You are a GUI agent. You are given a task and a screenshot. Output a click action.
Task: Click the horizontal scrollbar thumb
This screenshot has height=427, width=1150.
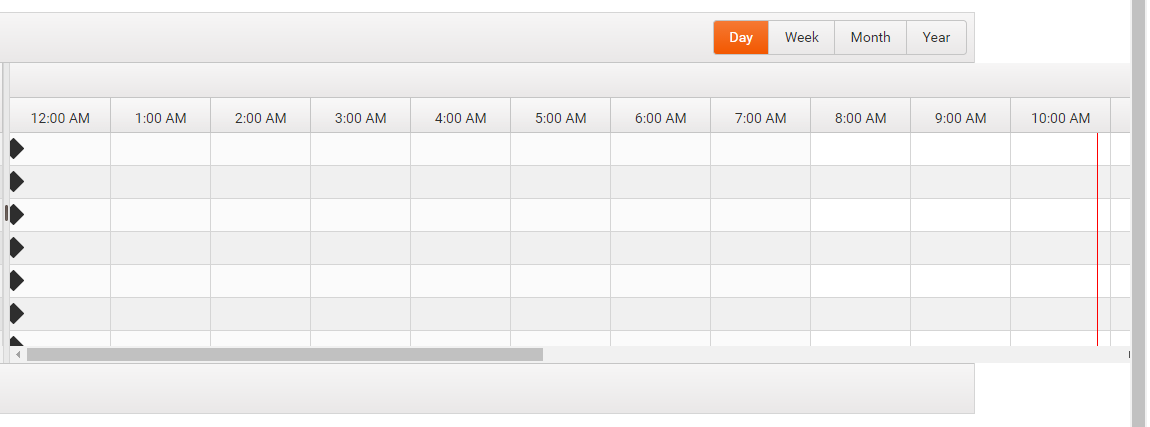[x=285, y=355]
